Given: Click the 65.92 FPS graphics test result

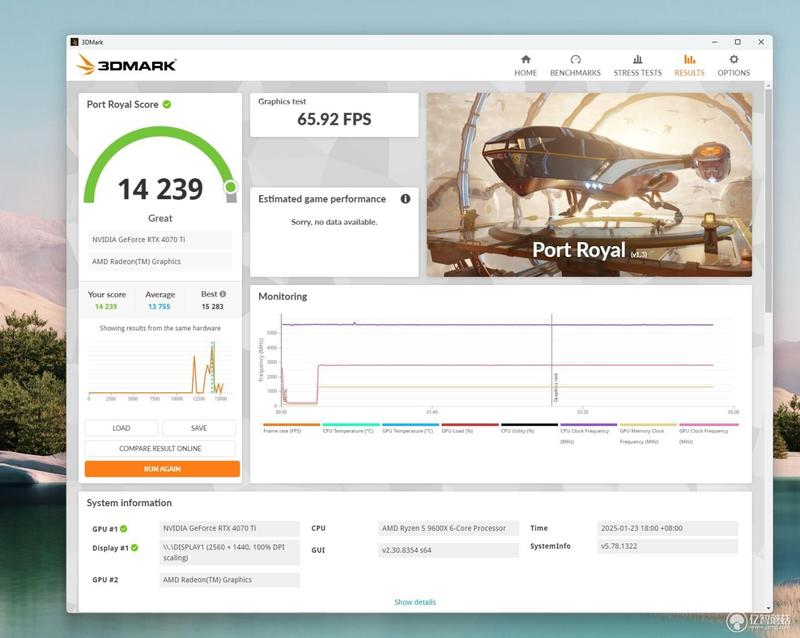Looking at the screenshot, I should pos(334,119).
